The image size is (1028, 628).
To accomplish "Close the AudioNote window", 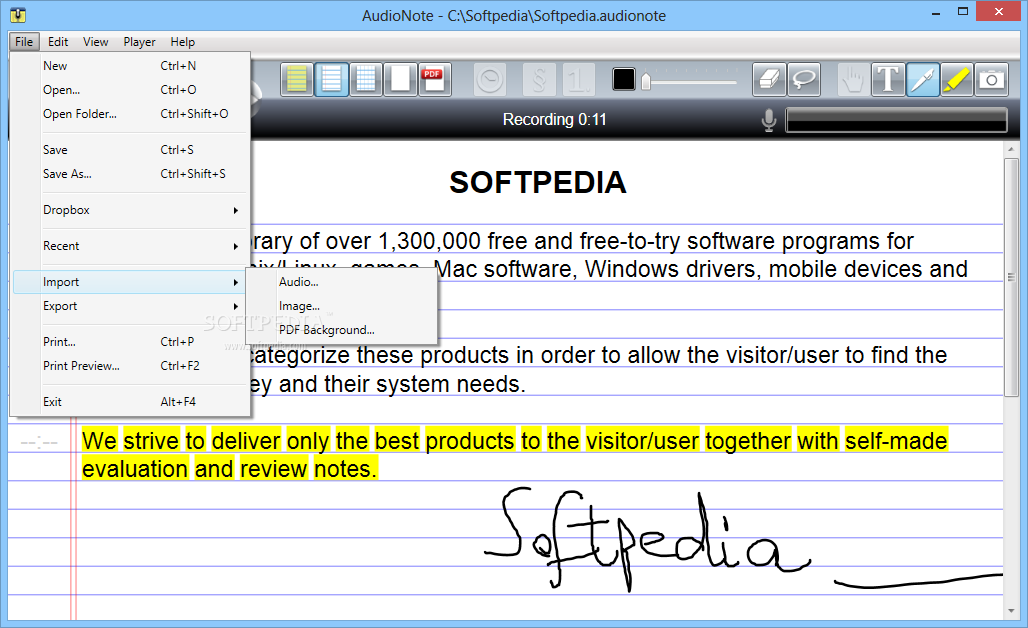I will click(998, 12).
